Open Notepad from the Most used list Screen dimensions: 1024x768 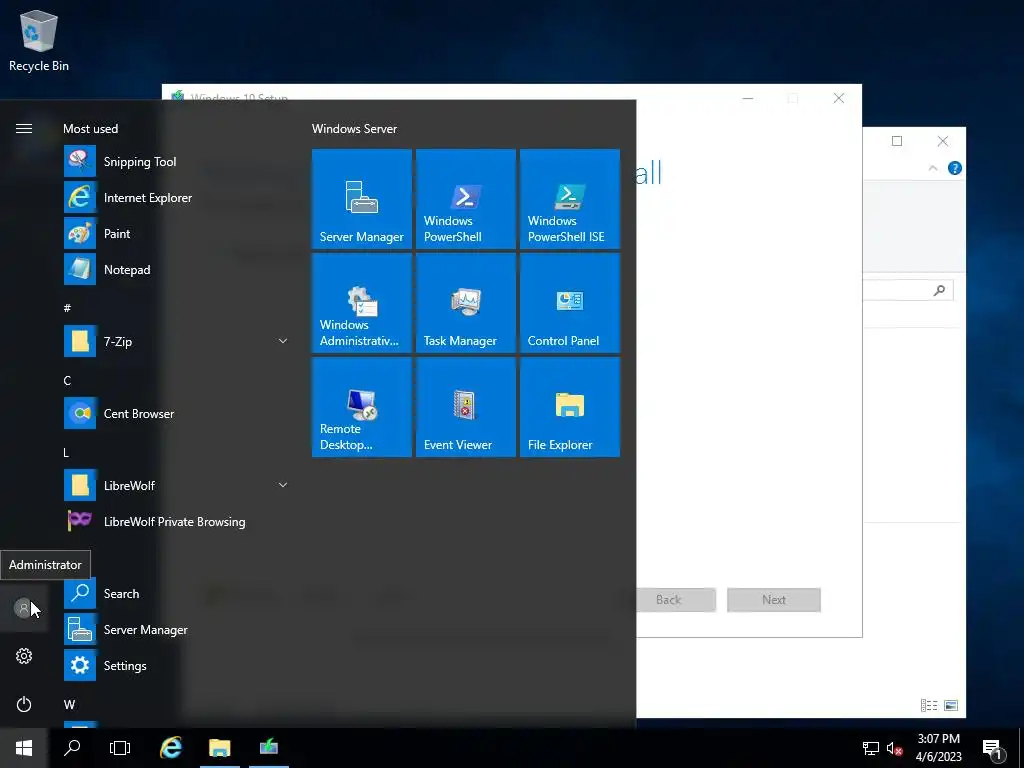pos(176,269)
